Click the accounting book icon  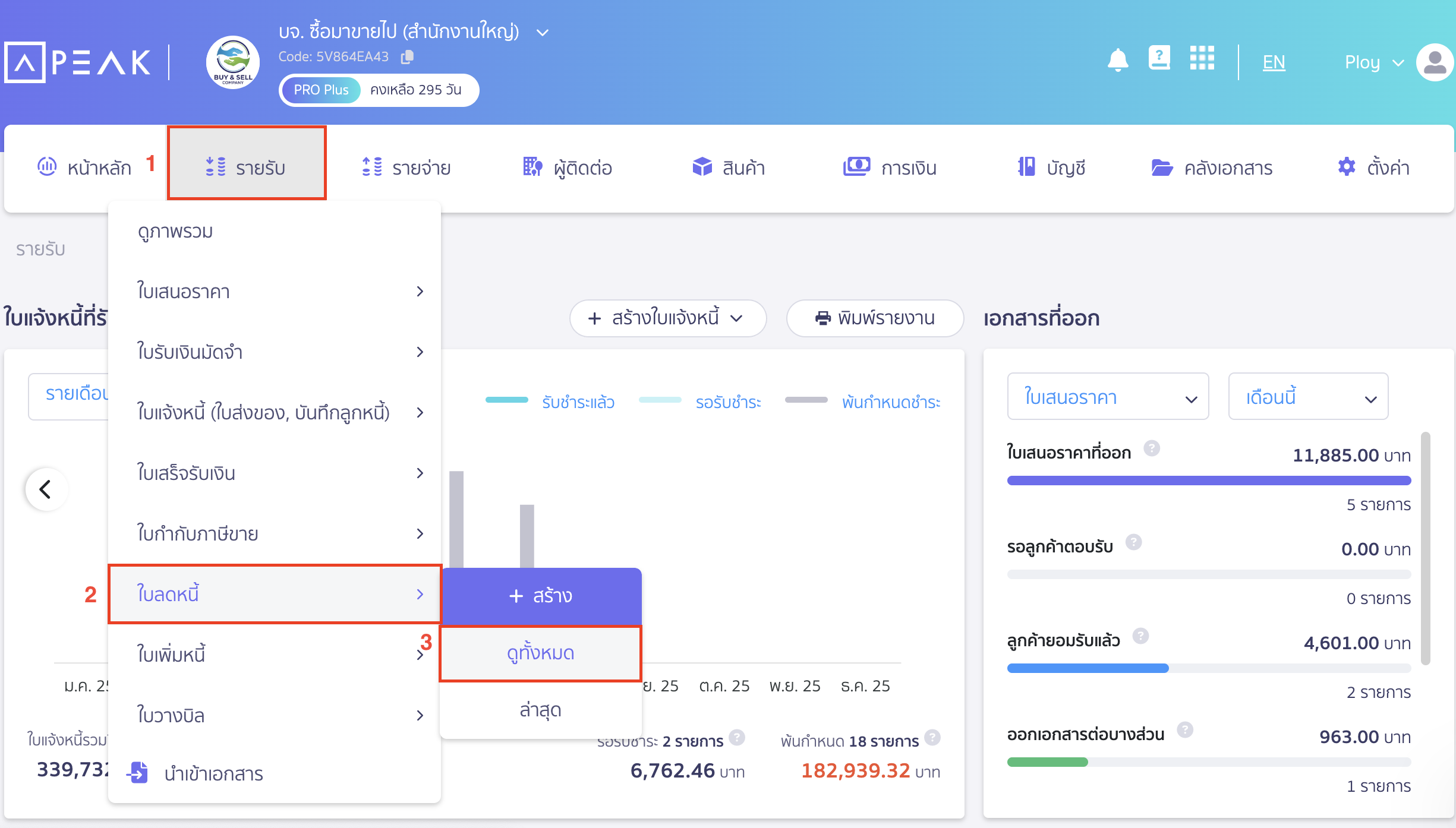(1026, 167)
